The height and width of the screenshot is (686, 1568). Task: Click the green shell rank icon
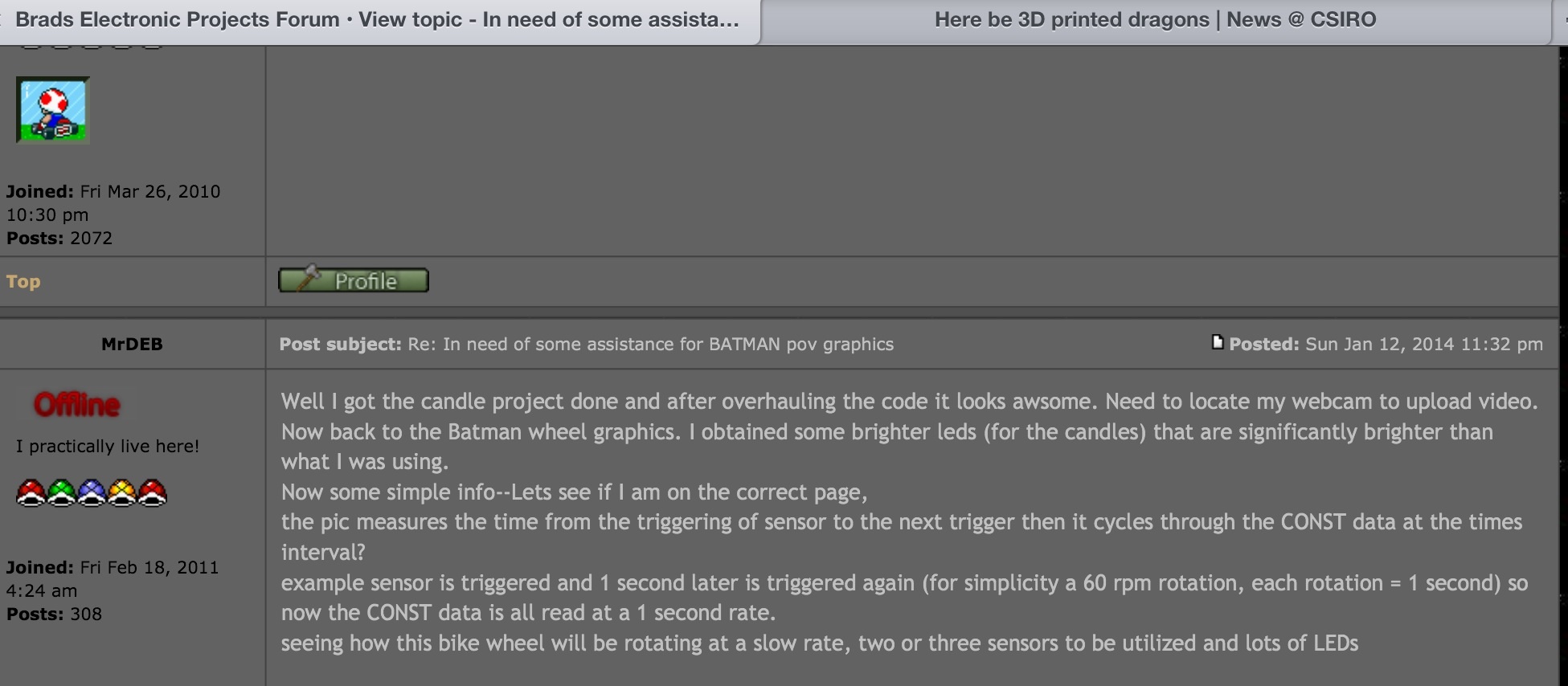(x=61, y=492)
